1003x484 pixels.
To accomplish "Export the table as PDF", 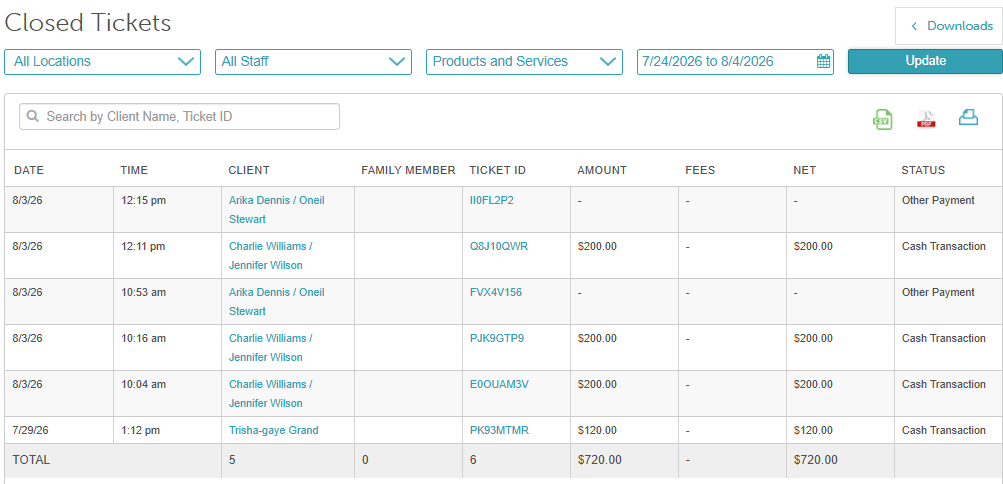I will [x=926, y=119].
